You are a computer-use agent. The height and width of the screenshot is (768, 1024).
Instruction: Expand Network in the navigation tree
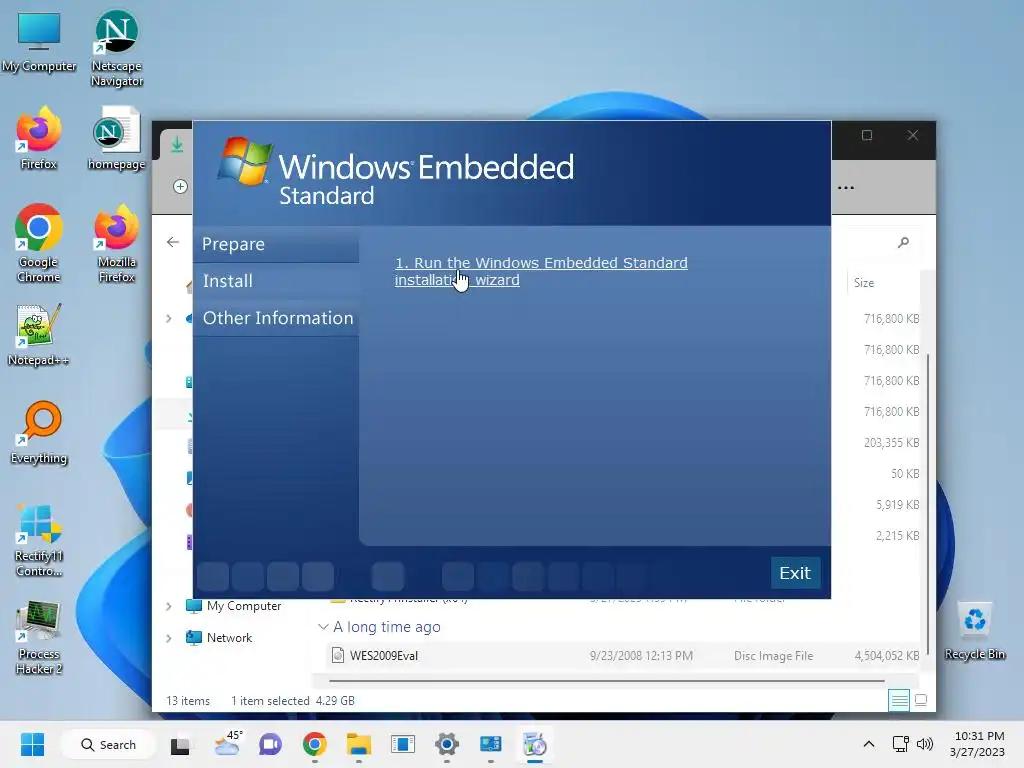coord(168,638)
